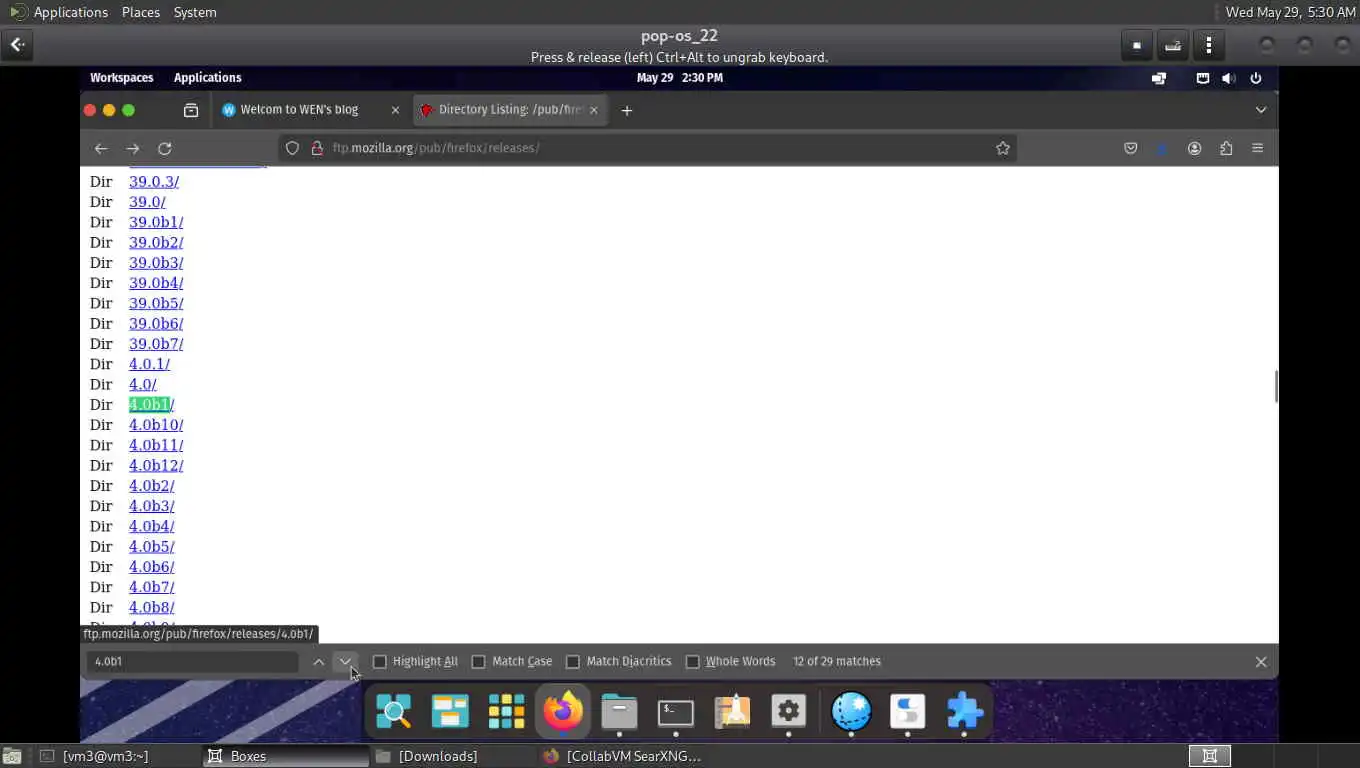Open the 39.0b7/ directory link

click(x=156, y=344)
